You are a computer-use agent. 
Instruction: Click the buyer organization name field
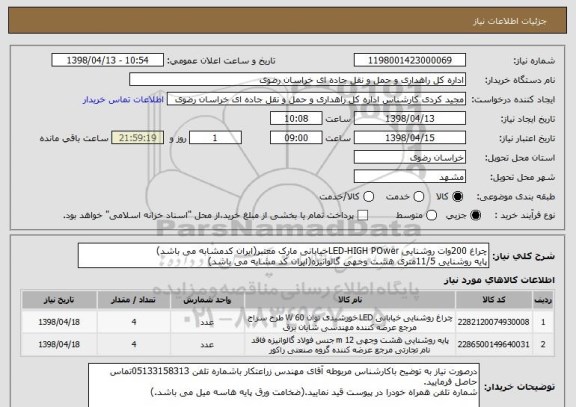[298, 80]
